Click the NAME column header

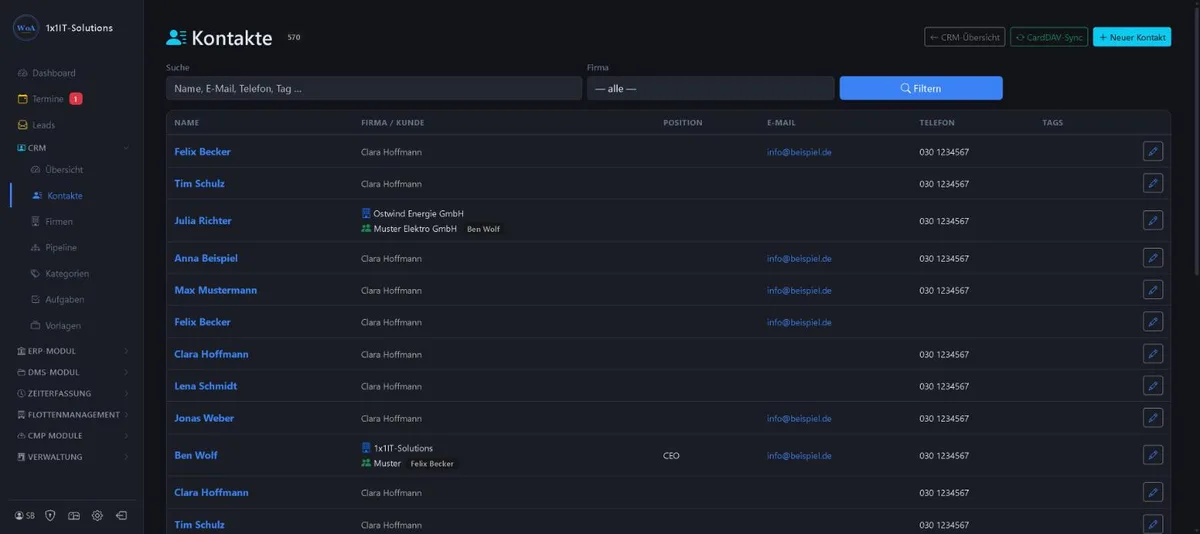click(187, 123)
